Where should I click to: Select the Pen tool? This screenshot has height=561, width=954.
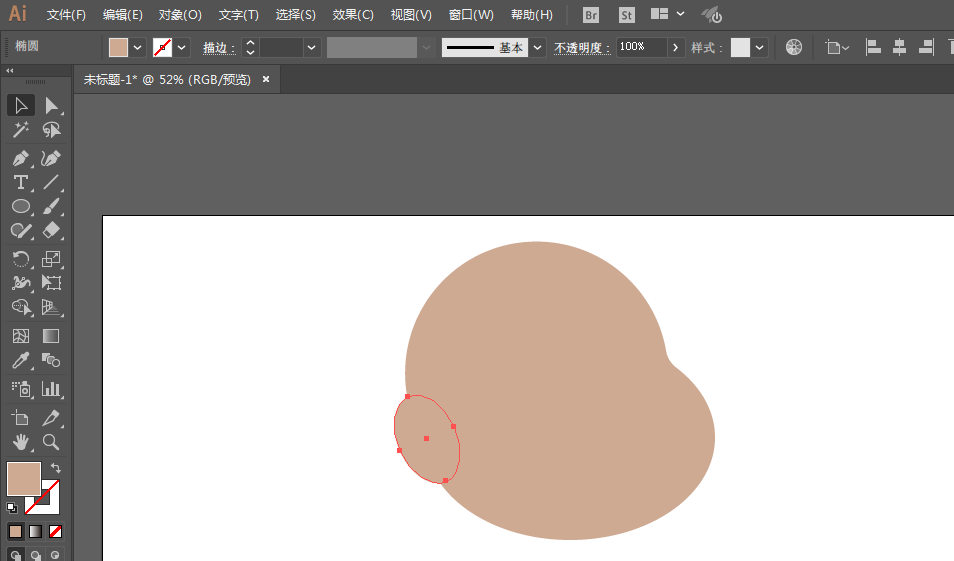[x=20, y=158]
